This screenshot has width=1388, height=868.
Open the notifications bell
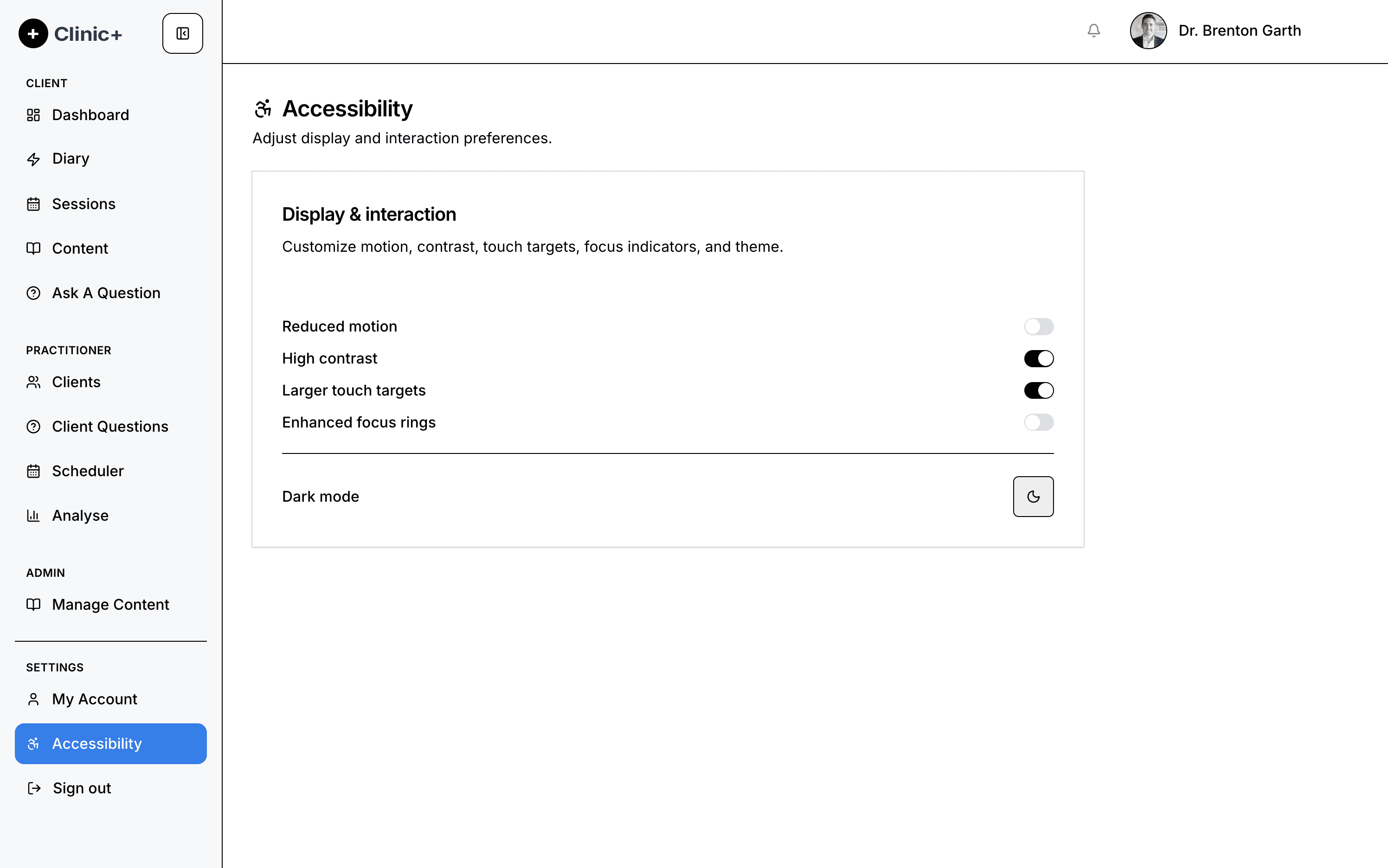click(1093, 31)
